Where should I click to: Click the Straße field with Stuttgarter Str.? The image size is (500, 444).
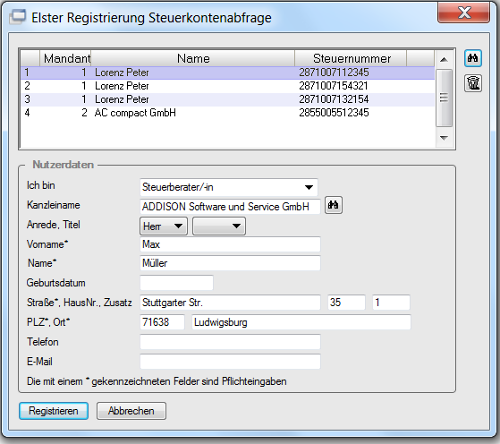tap(230, 303)
